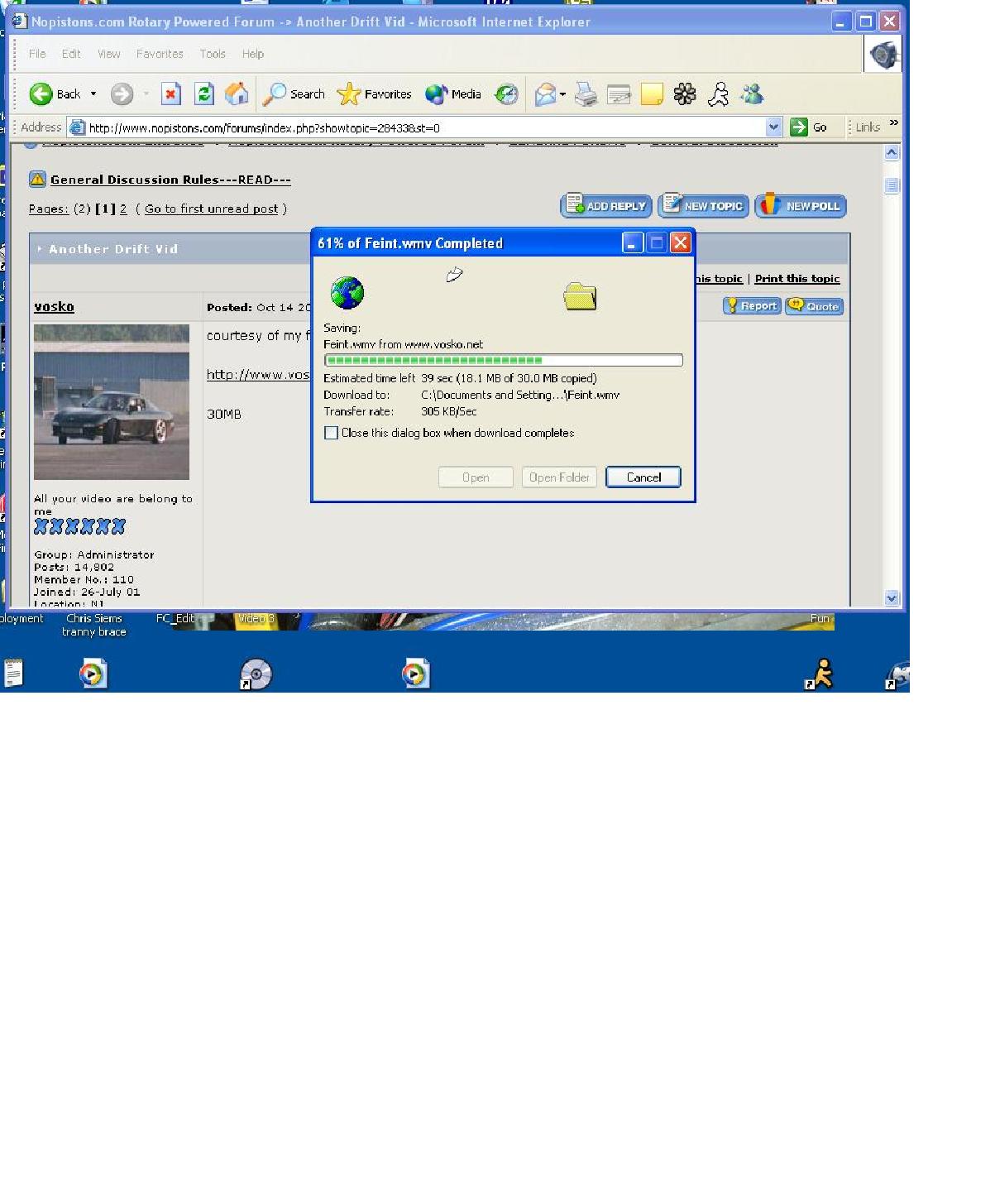Cancel the Feint.wmv download
The image size is (995, 1204).
pyautogui.click(x=643, y=477)
